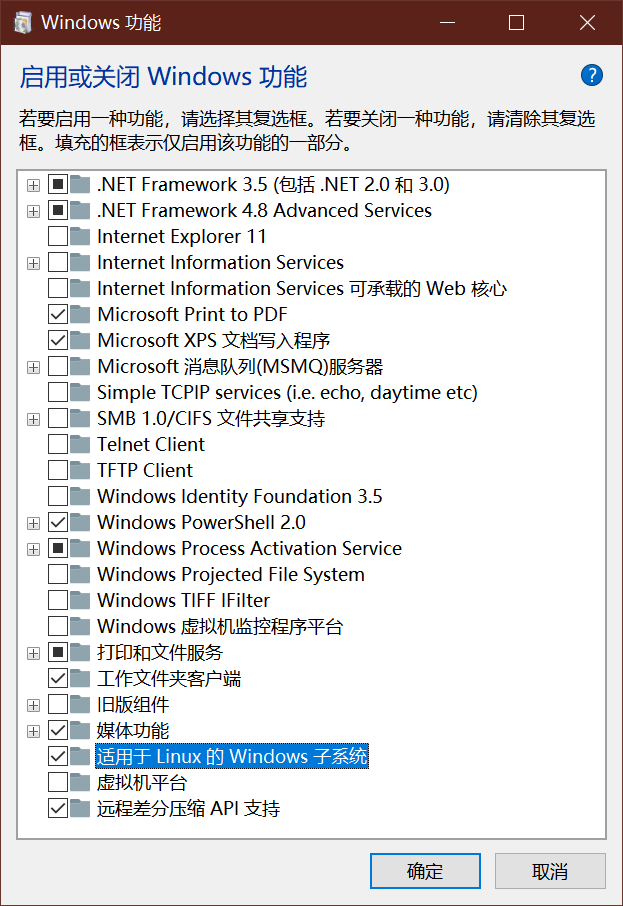Image resolution: width=623 pixels, height=906 pixels.
Task: Select the Windows Process Activation Service label
Action: click(250, 548)
